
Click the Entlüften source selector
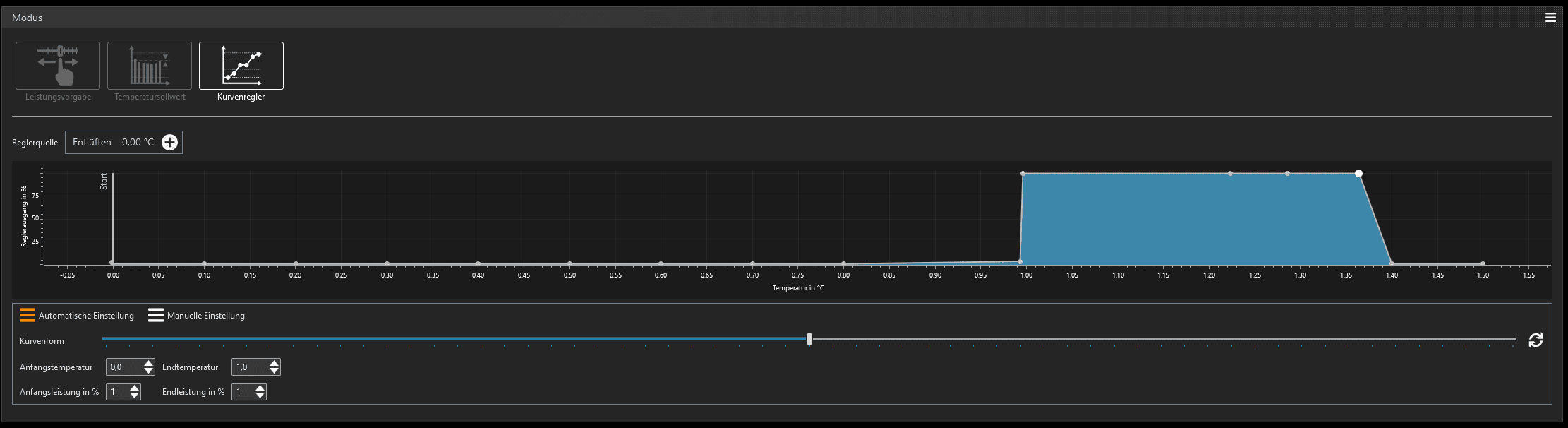coord(123,142)
